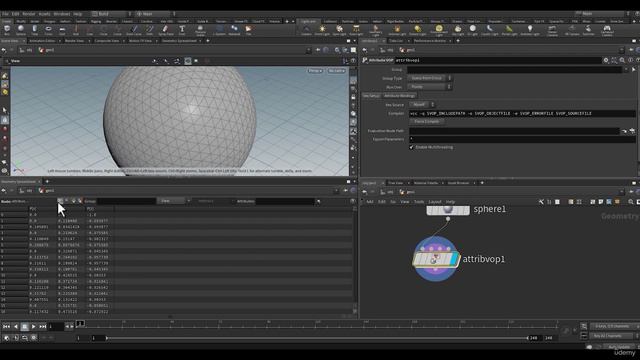Click the Evaluation Node Path field

point(514,131)
